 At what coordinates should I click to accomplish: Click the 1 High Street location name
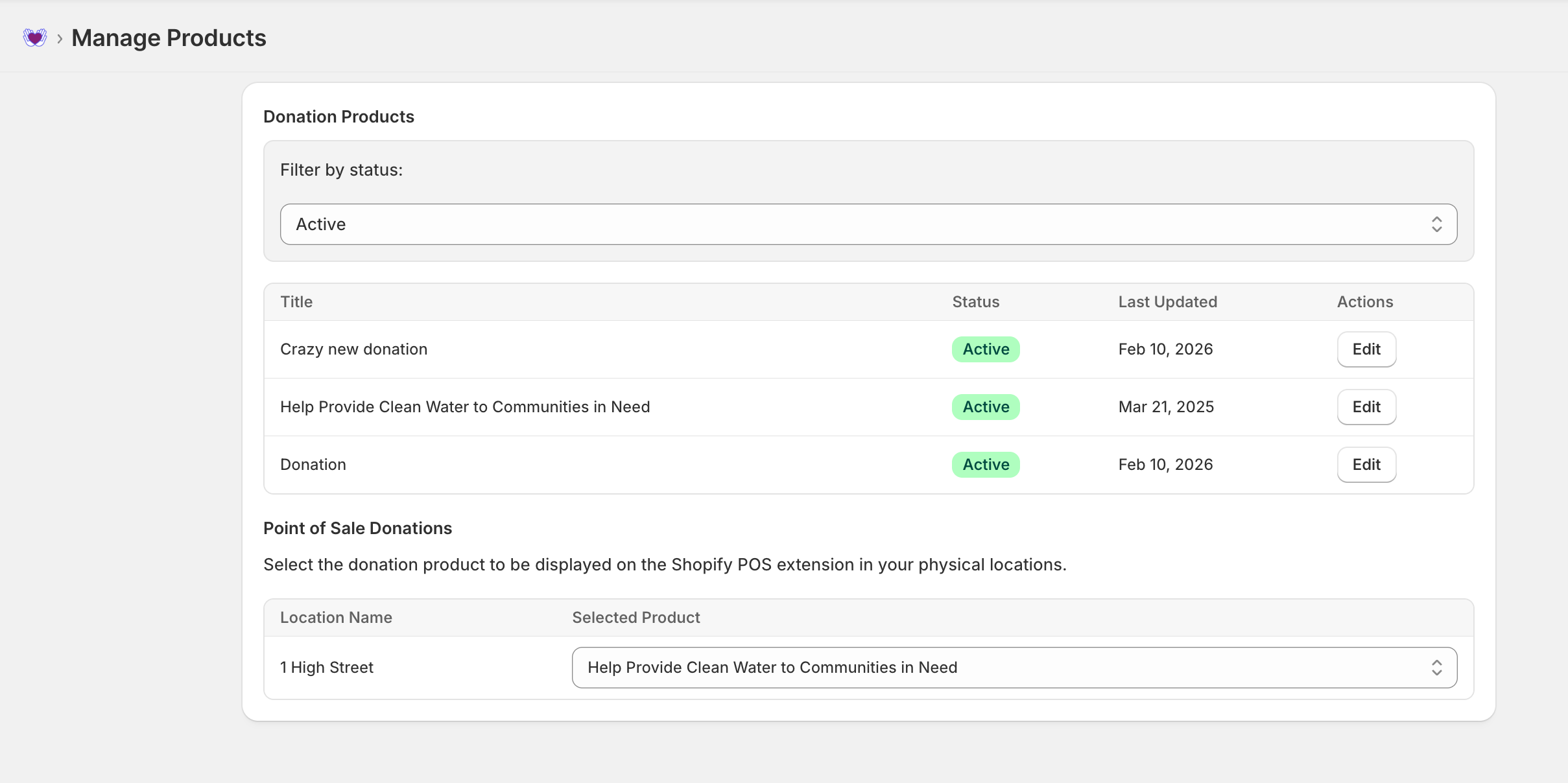[x=326, y=668]
